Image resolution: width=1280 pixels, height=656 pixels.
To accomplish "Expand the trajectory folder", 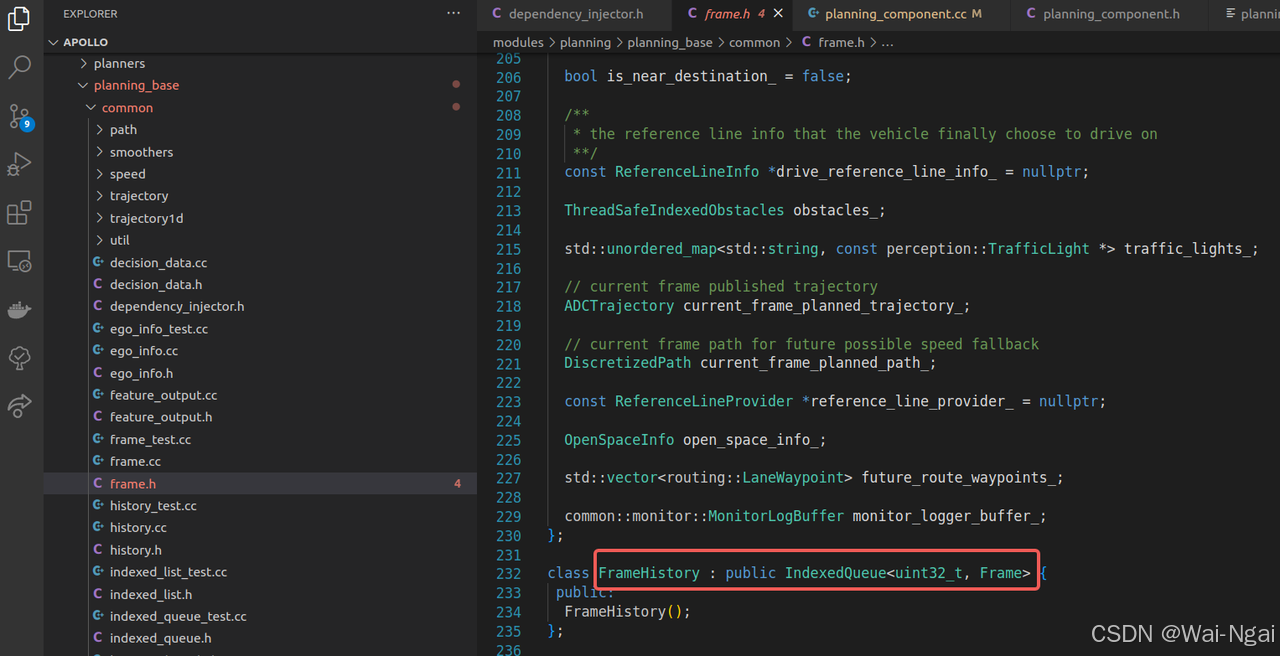I will click(138, 195).
